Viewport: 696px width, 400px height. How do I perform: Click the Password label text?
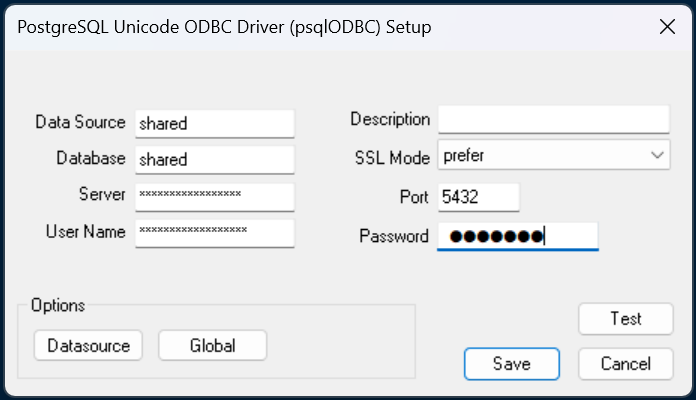(394, 236)
